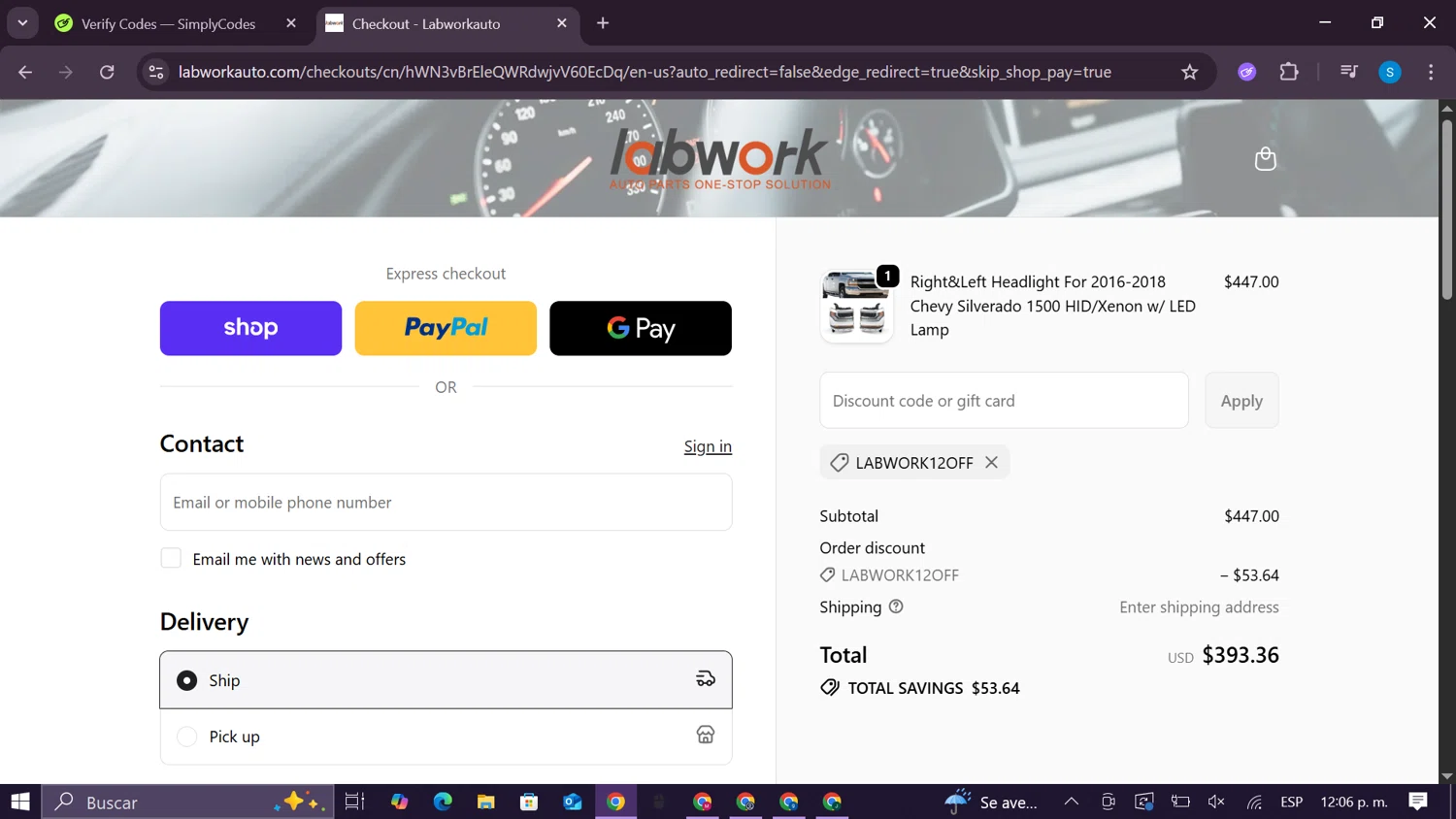Select the Ship delivery option
This screenshot has height=819, width=1456.
pos(446,680)
